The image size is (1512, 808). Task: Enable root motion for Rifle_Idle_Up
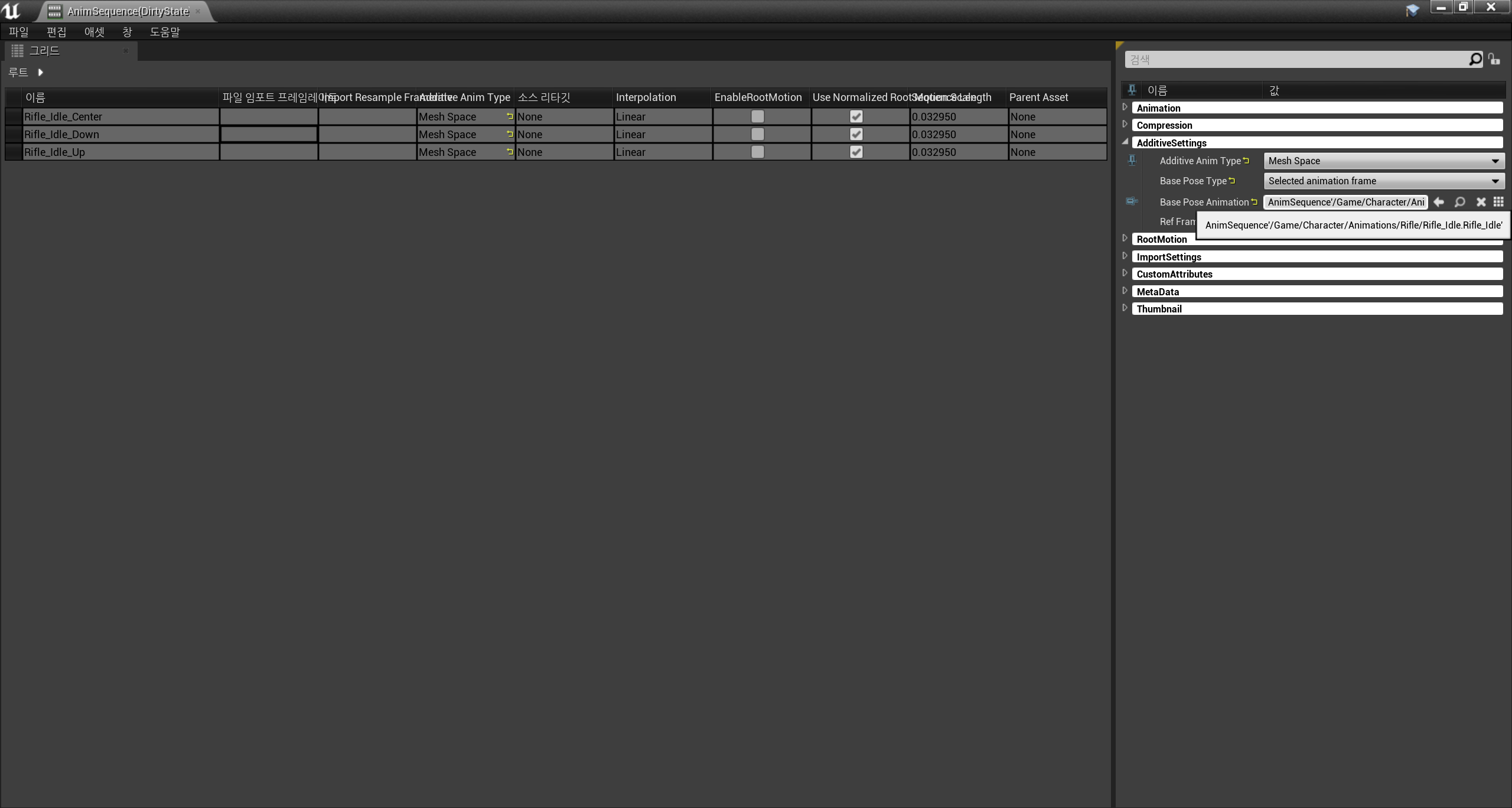[x=757, y=152]
